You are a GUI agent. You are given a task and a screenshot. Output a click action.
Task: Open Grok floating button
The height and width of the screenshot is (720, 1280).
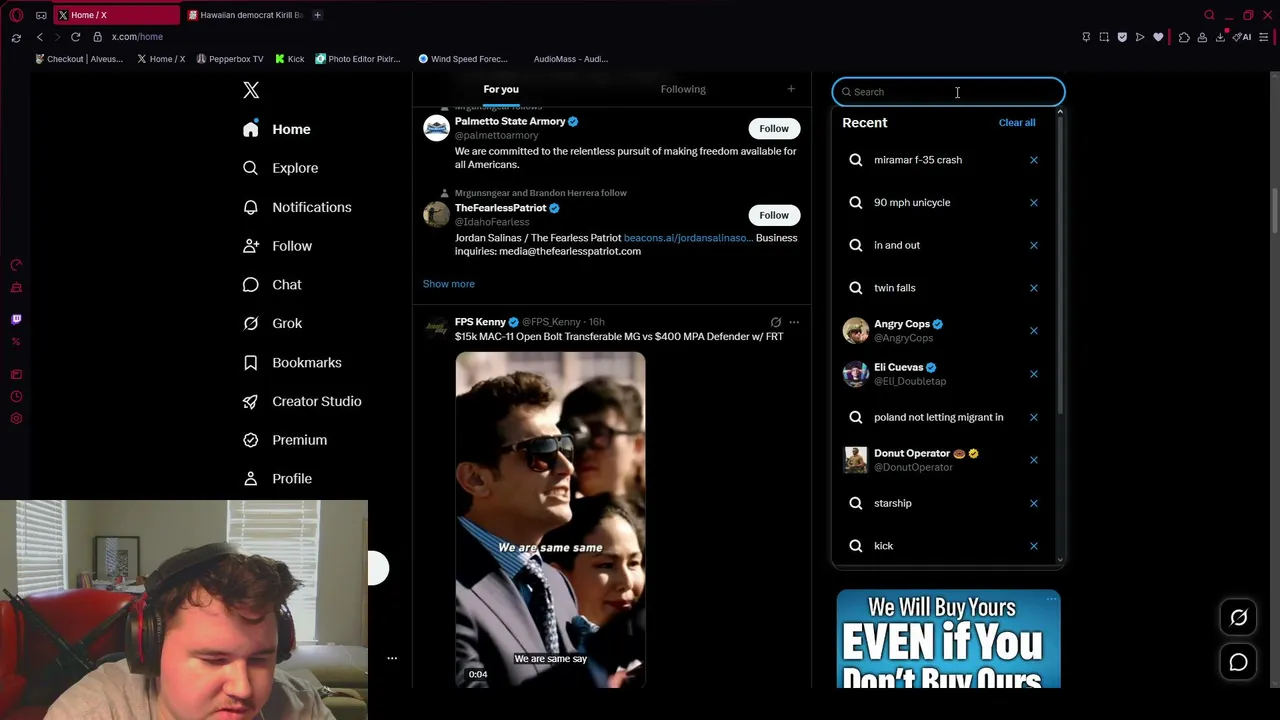[x=1238, y=618]
